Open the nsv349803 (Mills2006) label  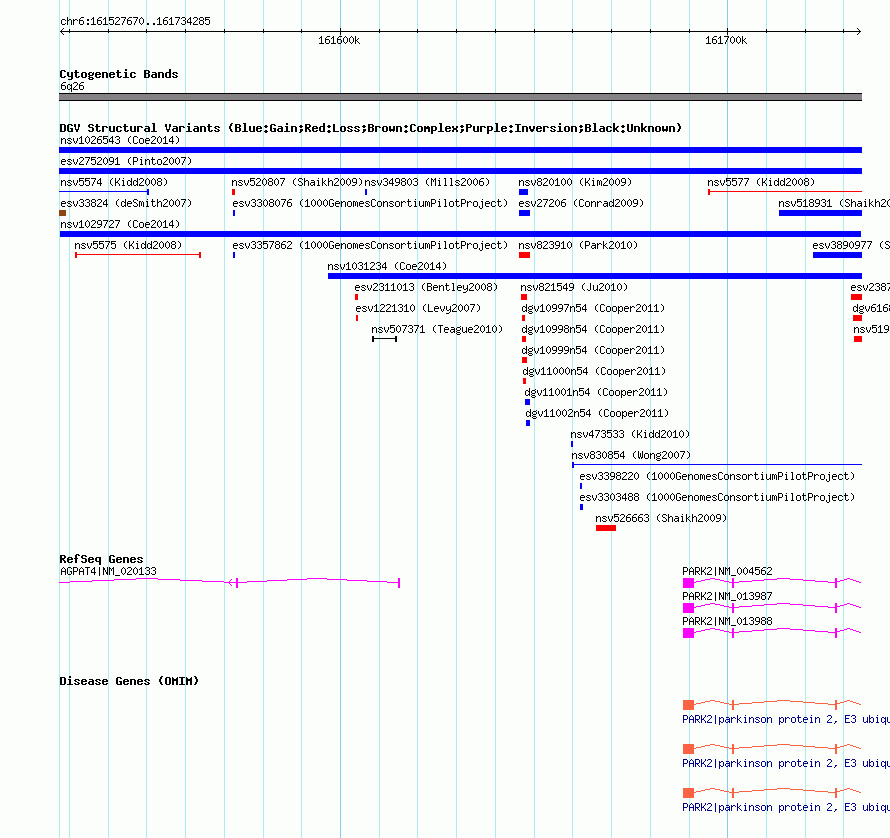[x=427, y=182]
